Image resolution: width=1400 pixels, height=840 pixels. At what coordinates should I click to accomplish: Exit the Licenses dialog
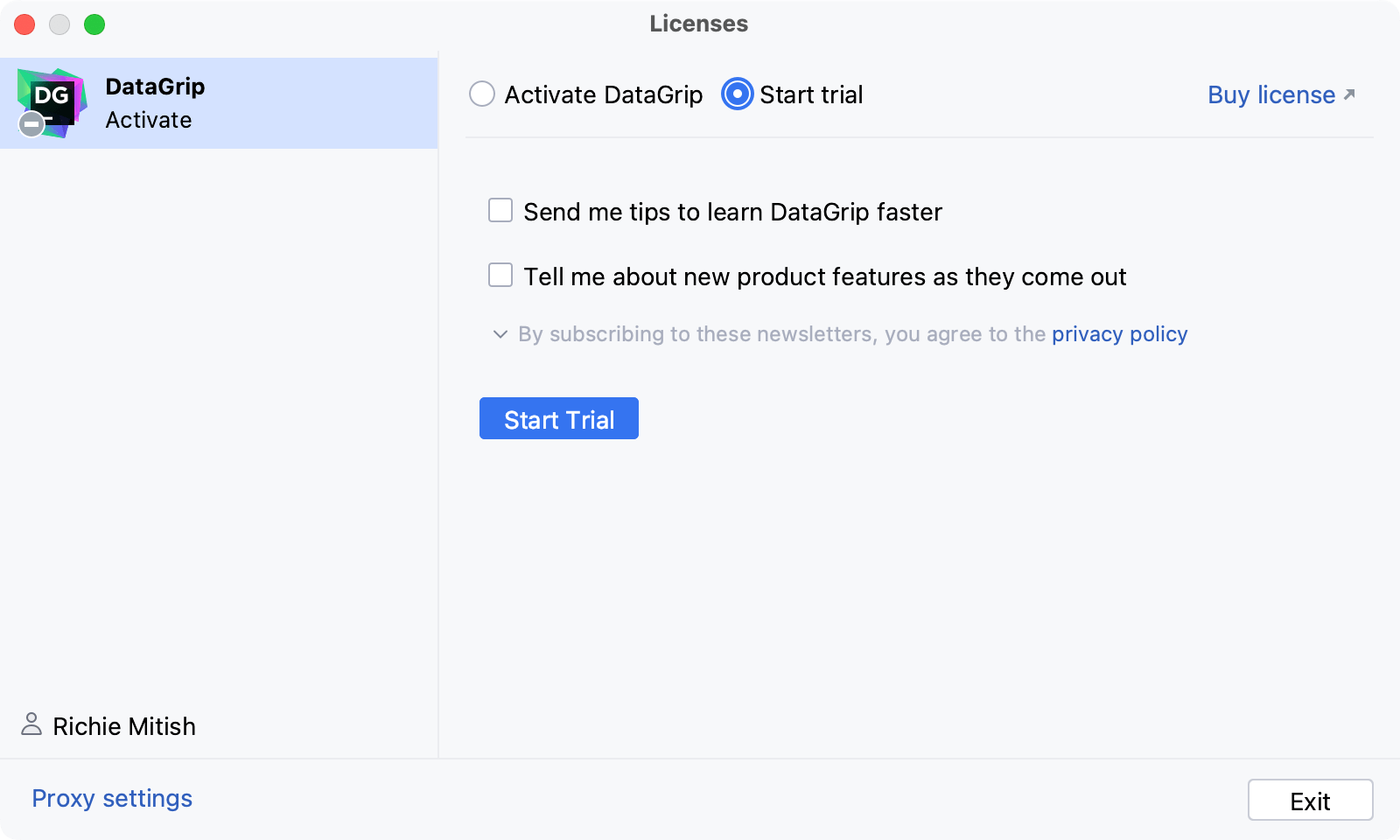tap(1310, 800)
